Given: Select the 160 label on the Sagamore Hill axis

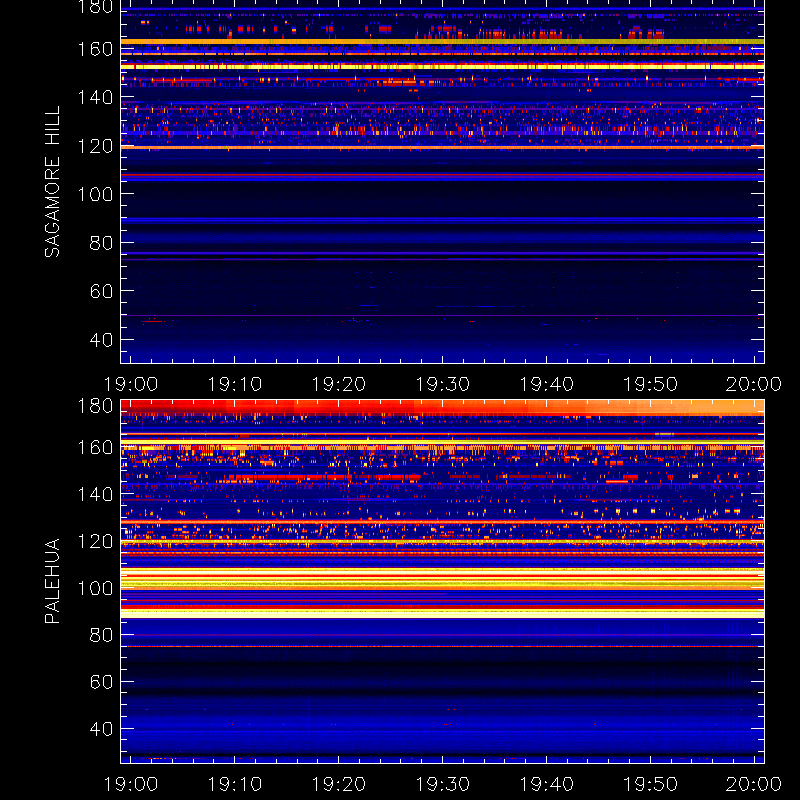Looking at the screenshot, I should coord(95,49).
